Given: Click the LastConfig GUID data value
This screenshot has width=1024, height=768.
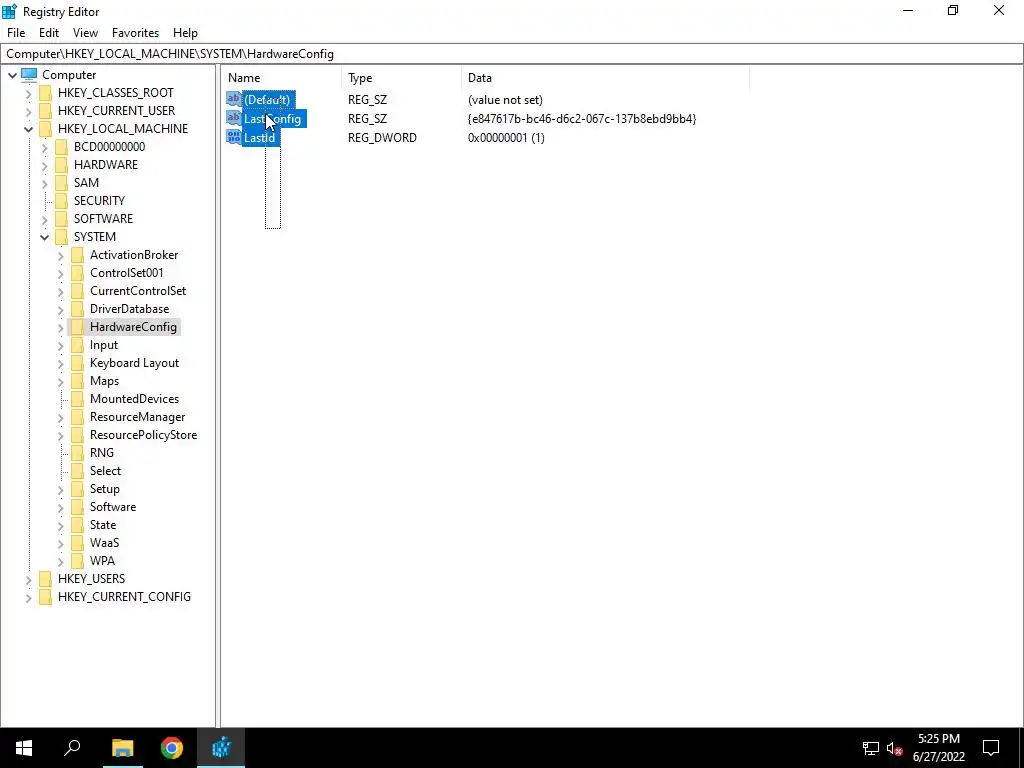Looking at the screenshot, I should (582, 119).
